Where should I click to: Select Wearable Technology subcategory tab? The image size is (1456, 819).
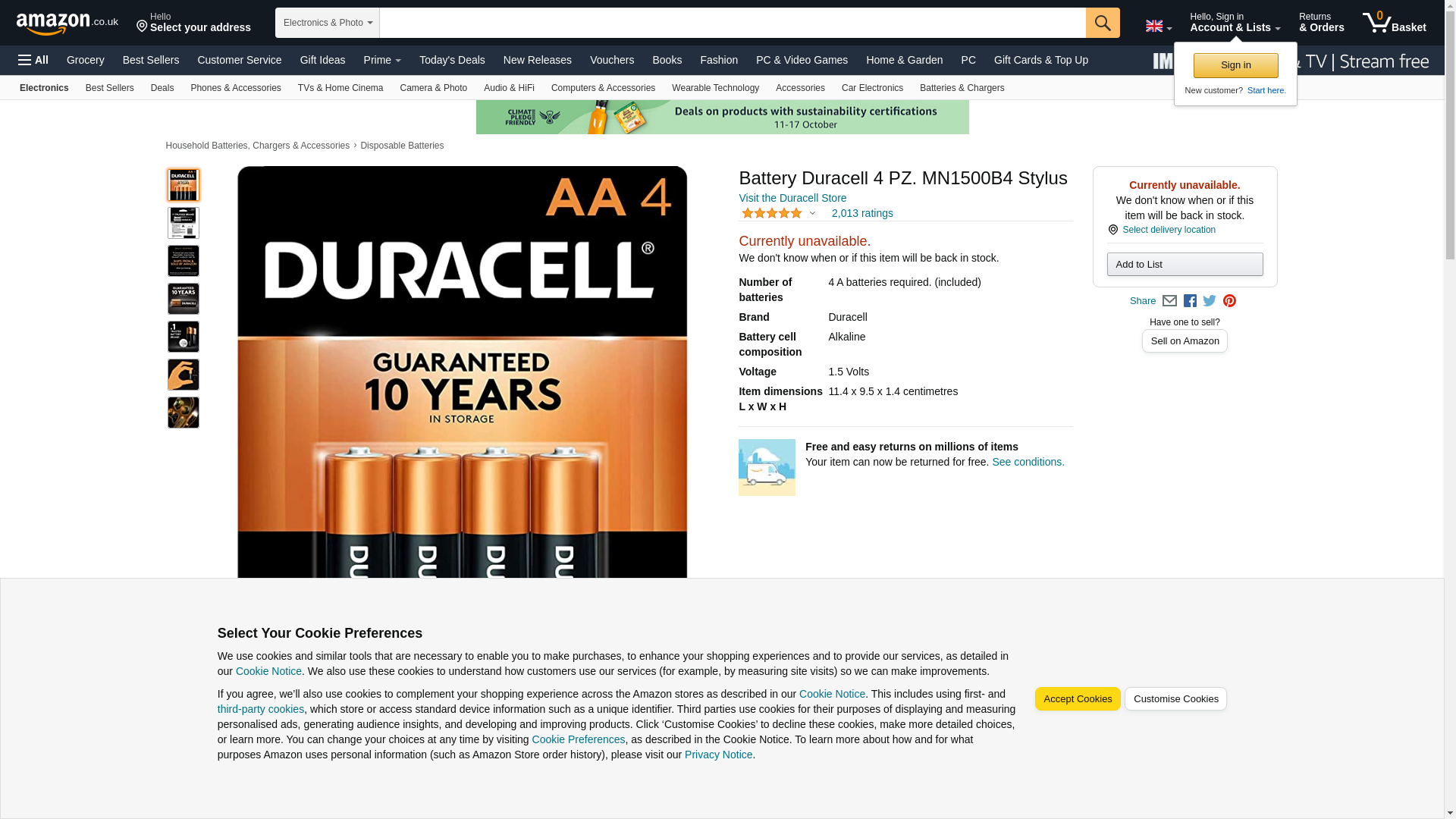pos(714,88)
